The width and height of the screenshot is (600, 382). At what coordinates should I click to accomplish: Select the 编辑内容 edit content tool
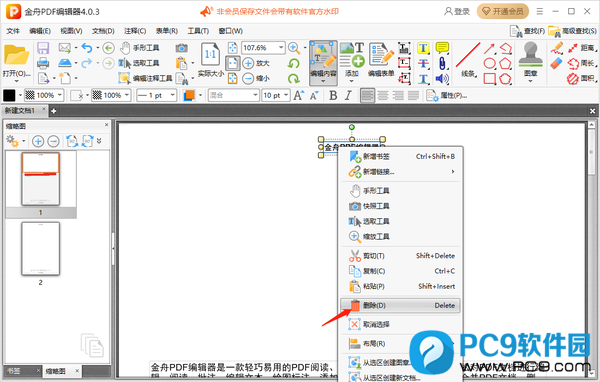323,62
